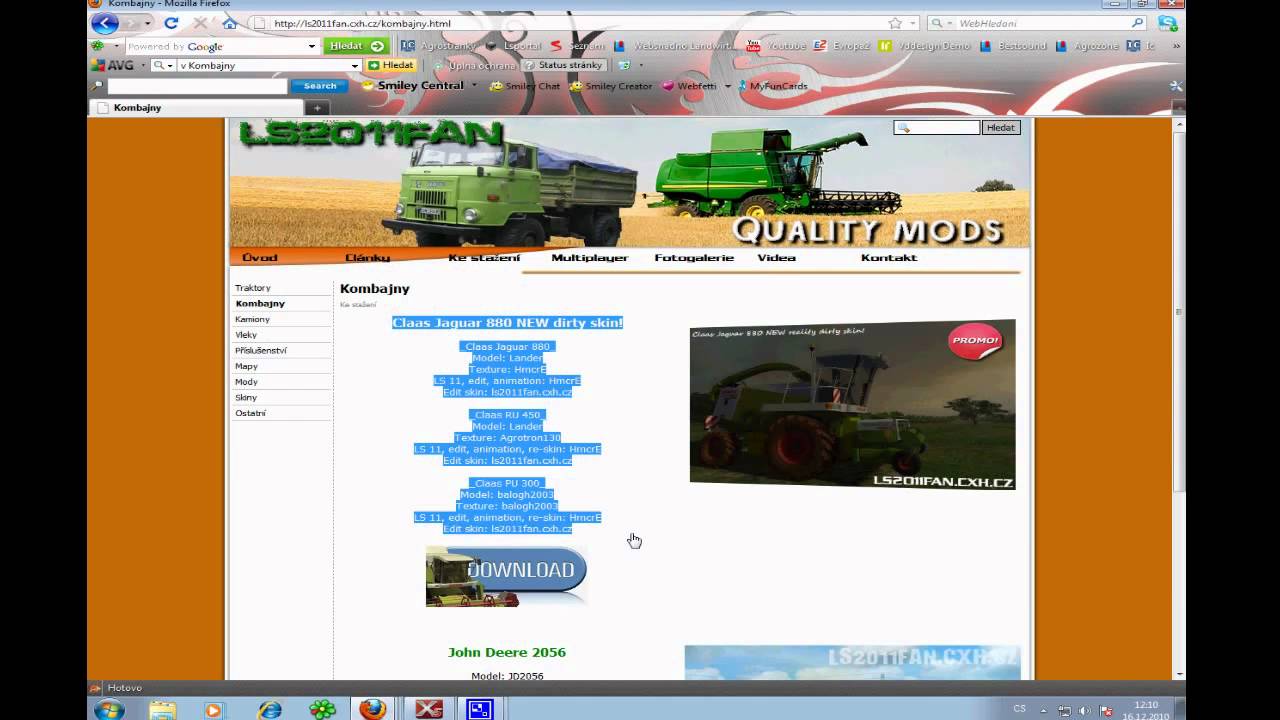
Task: Open the Multiplayer site menu item
Action: point(590,258)
